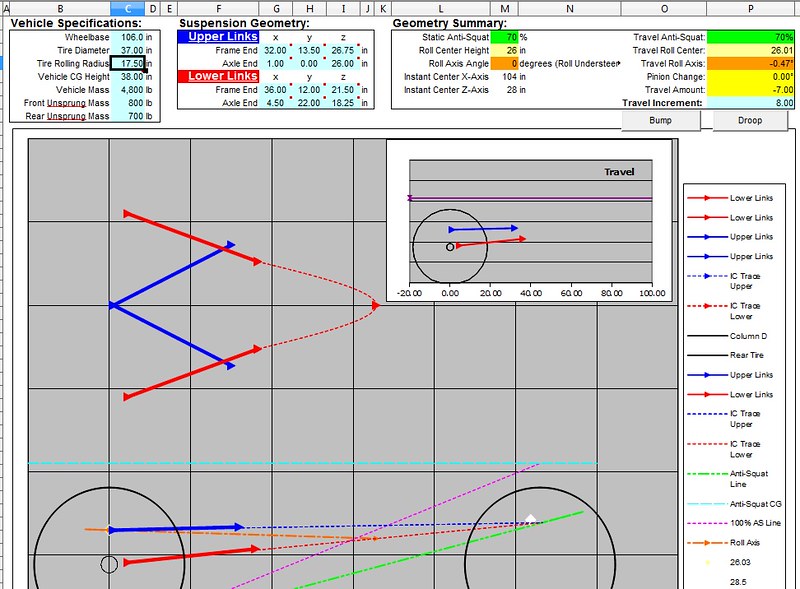Select Lower Links Axle End y value 22.00
This screenshot has height=589, width=800.
point(309,103)
